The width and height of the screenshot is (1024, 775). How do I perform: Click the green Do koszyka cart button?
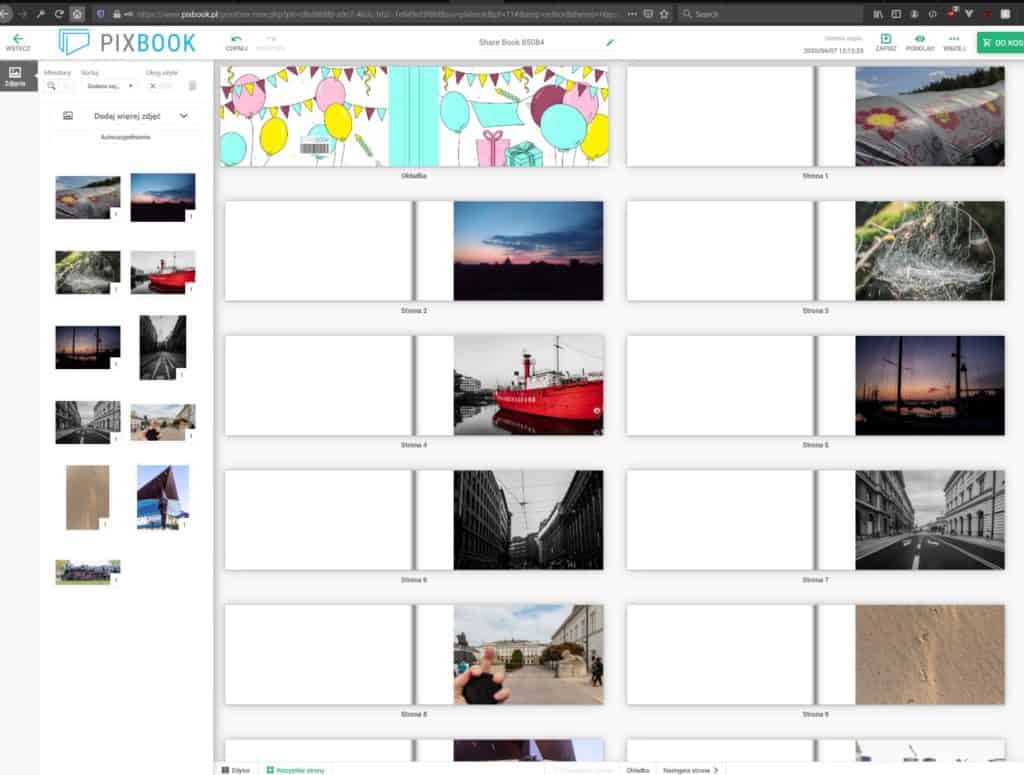[x=1000, y=42]
